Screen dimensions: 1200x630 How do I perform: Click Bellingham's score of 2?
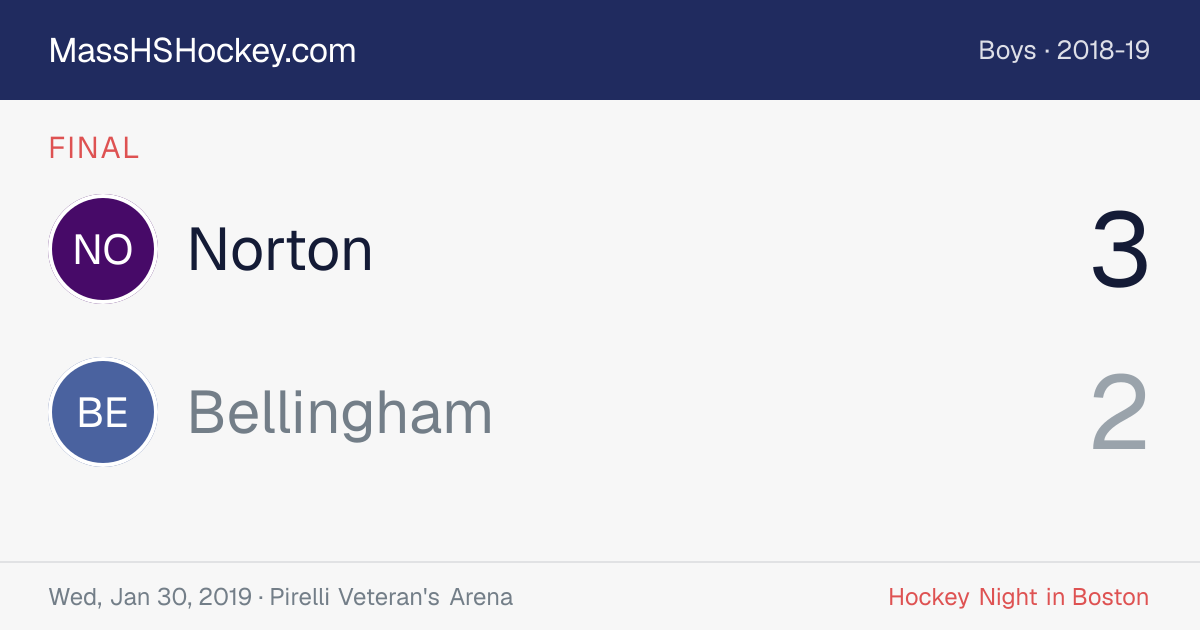coord(1120,413)
